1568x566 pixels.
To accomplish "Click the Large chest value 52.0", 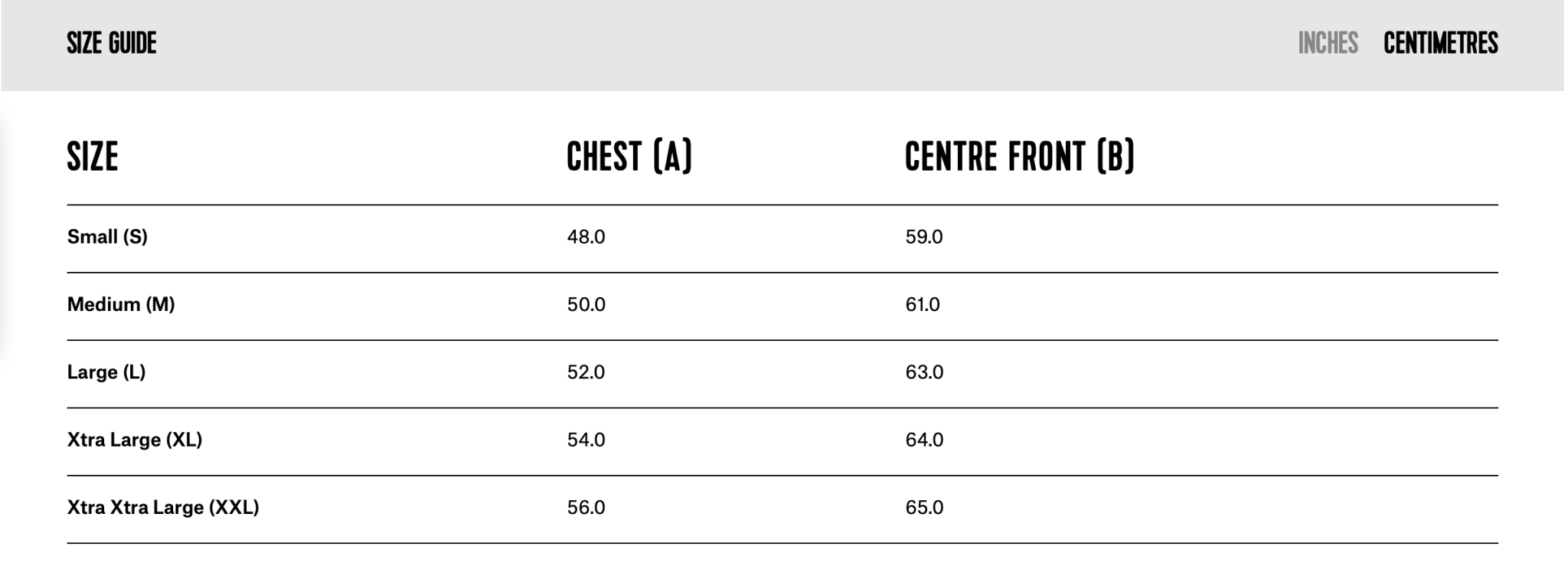I will tap(586, 372).
